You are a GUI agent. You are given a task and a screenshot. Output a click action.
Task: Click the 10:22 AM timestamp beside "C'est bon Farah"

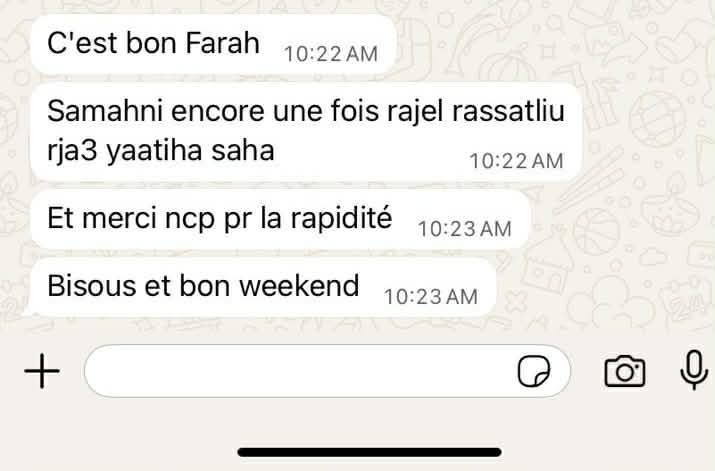coord(331,54)
